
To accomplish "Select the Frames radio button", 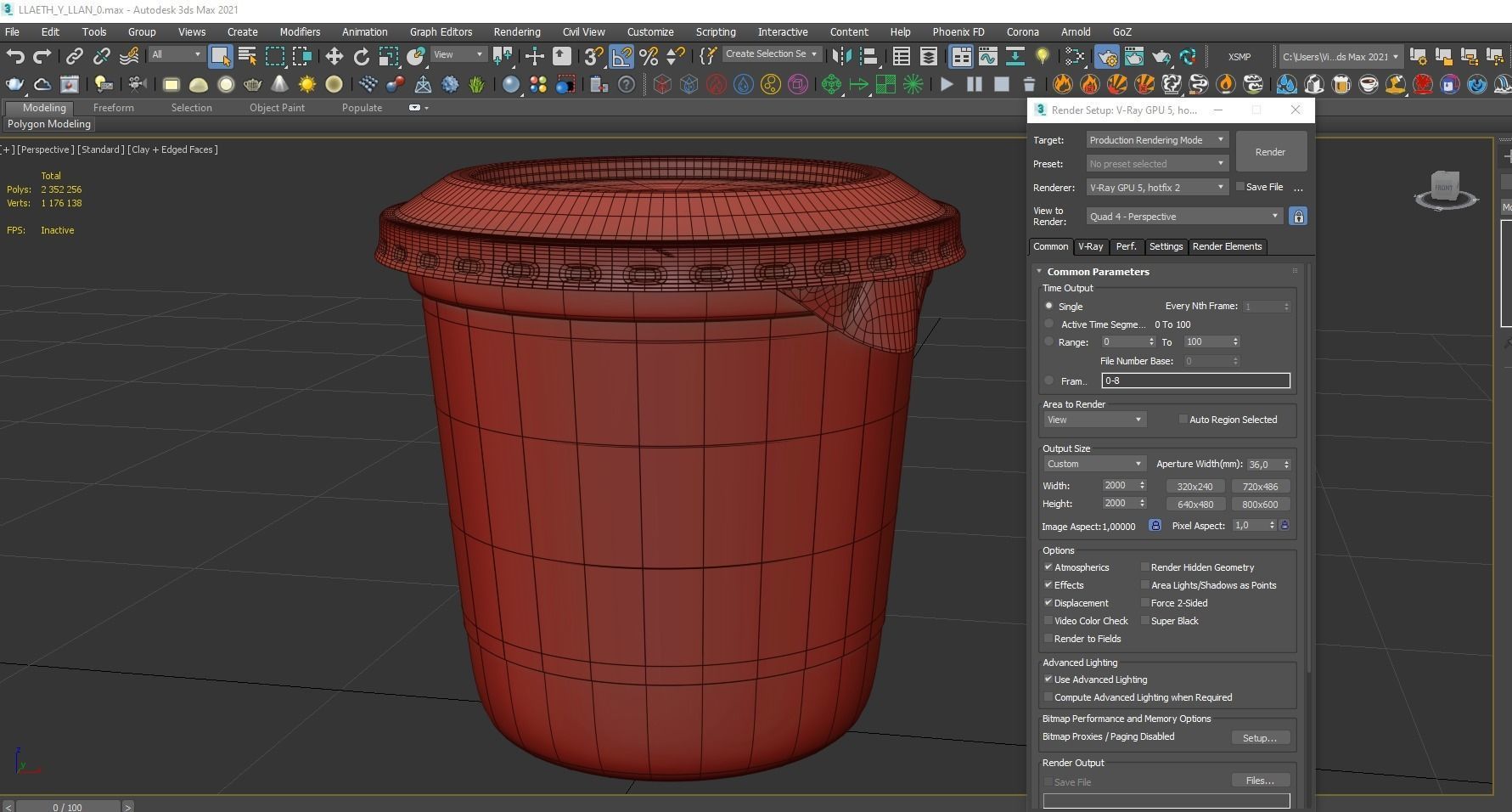I will pyautogui.click(x=1049, y=381).
